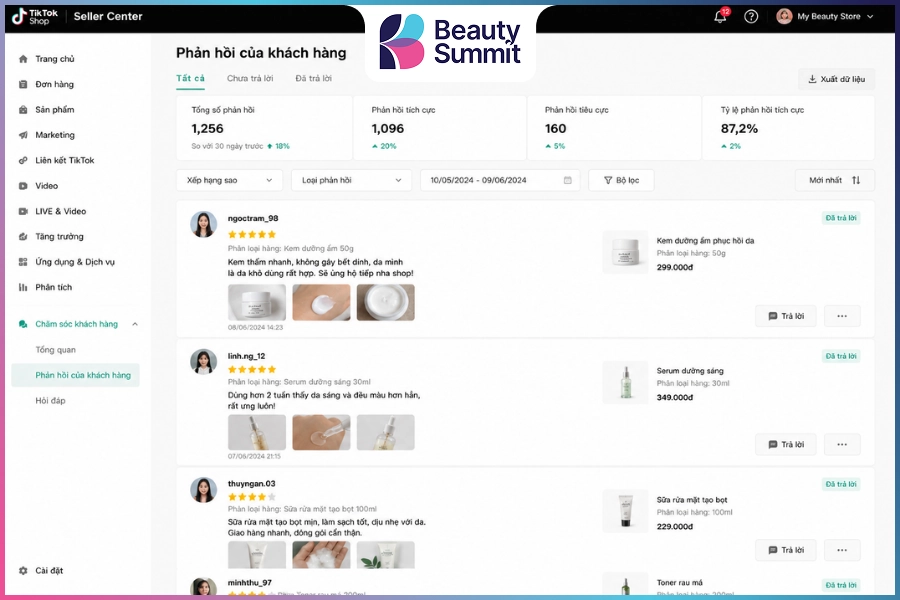Open the notifications bell
The height and width of the screenshot is (600, 900).
click(x=720, y=16)
